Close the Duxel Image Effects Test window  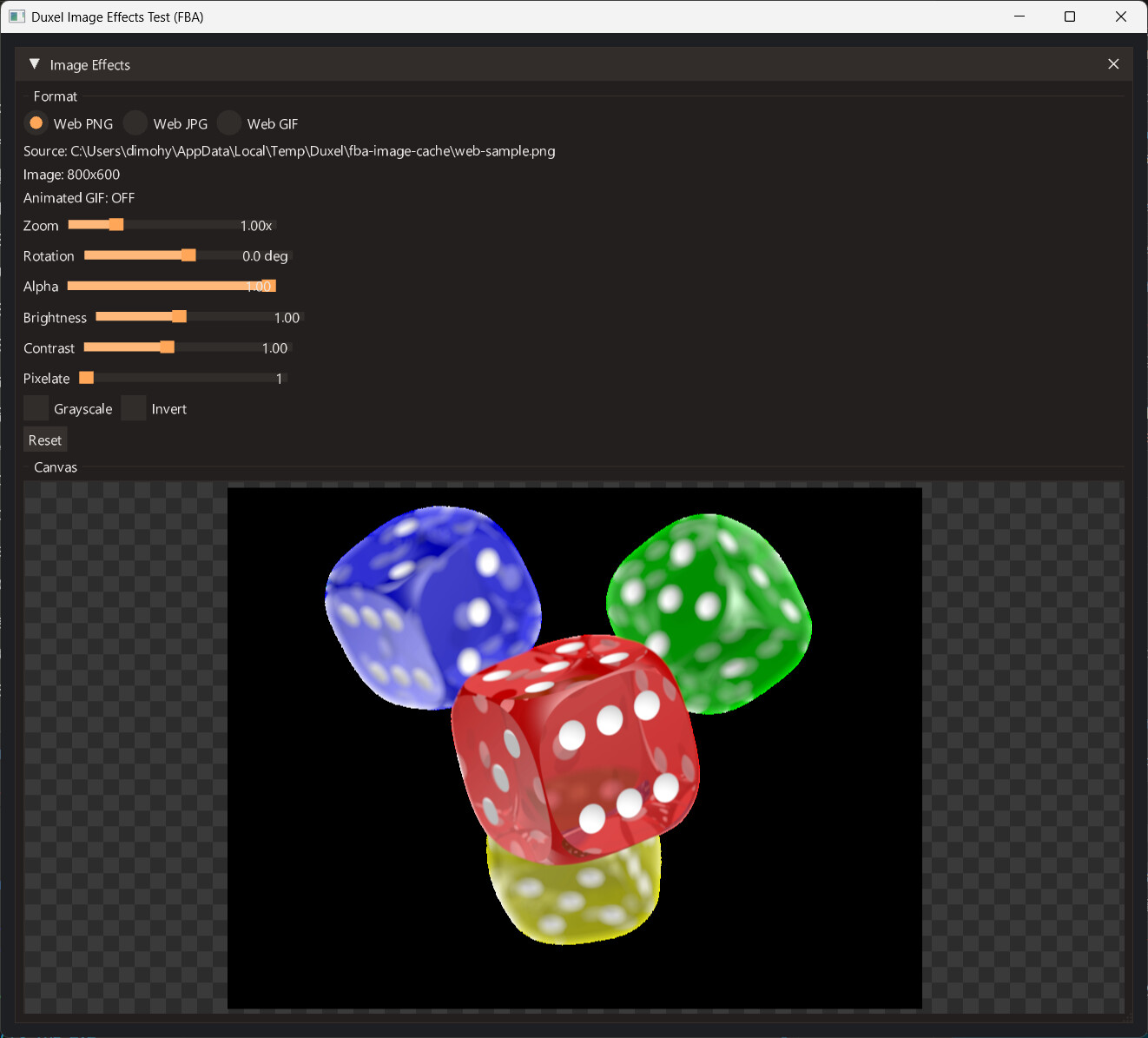[1121, 17]
